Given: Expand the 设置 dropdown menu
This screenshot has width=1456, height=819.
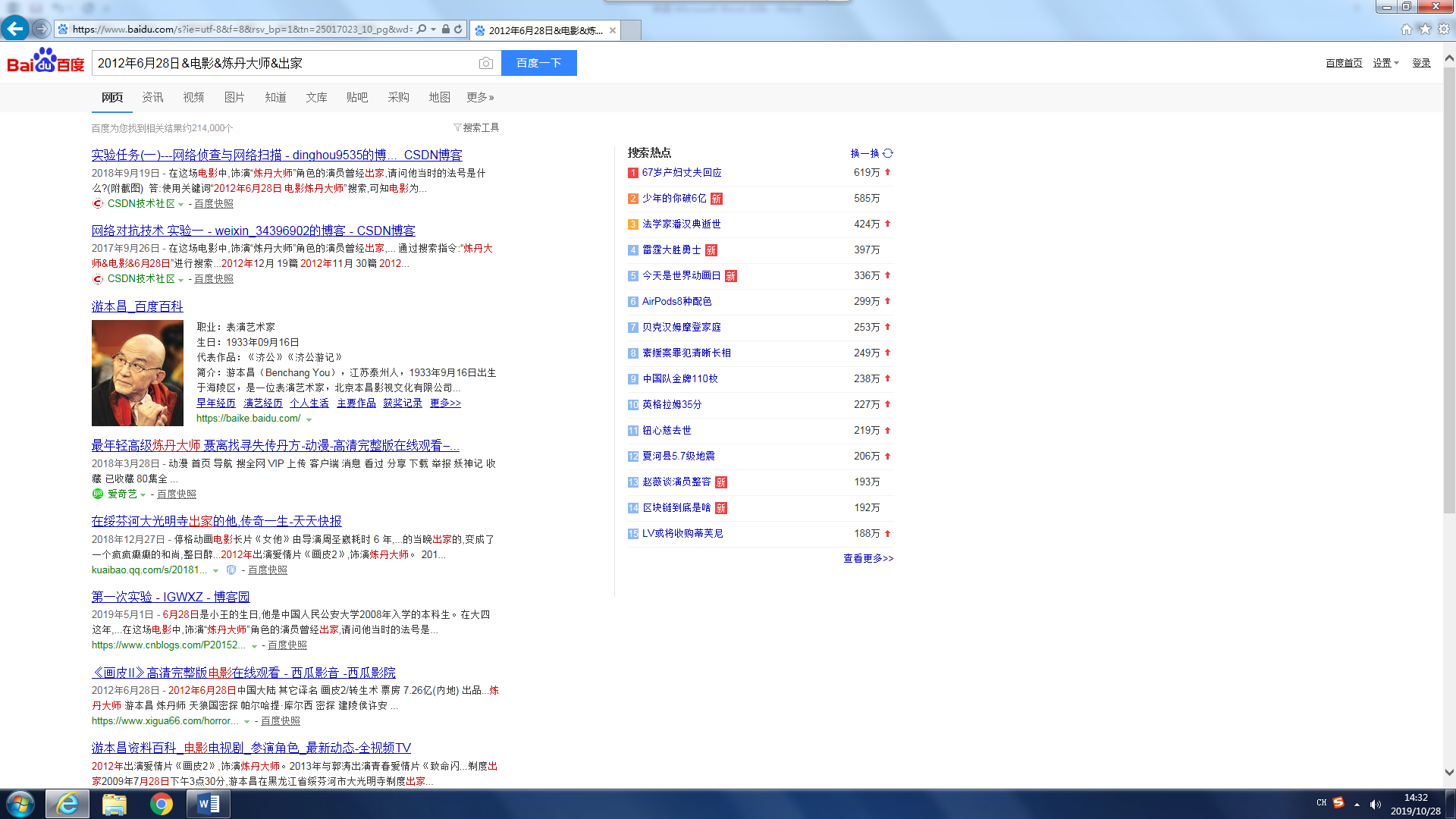Looking at the screenshot, I should [x=1385, y=63].
